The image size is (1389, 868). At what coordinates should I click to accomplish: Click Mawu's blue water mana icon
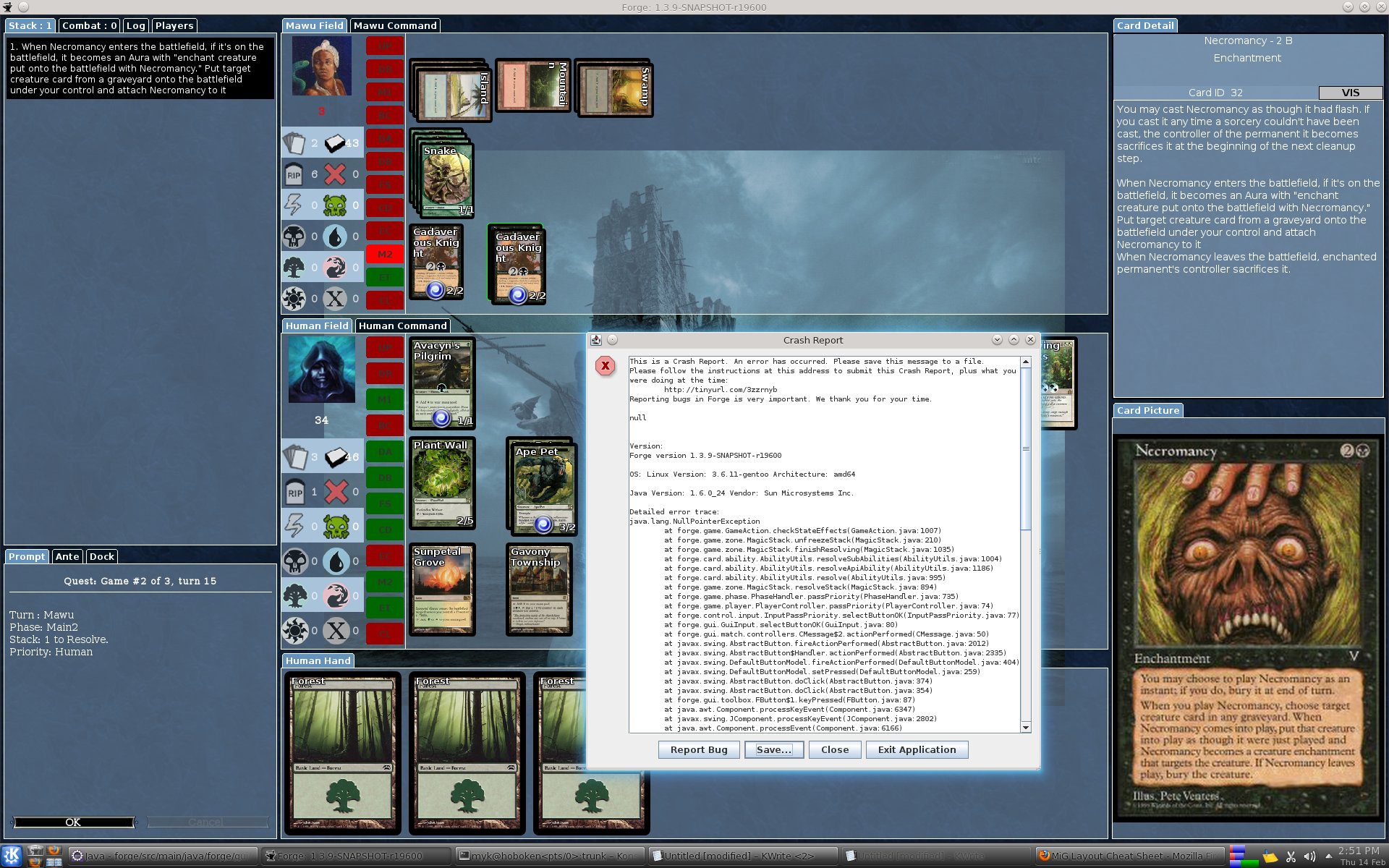click(x=334, y=237)
